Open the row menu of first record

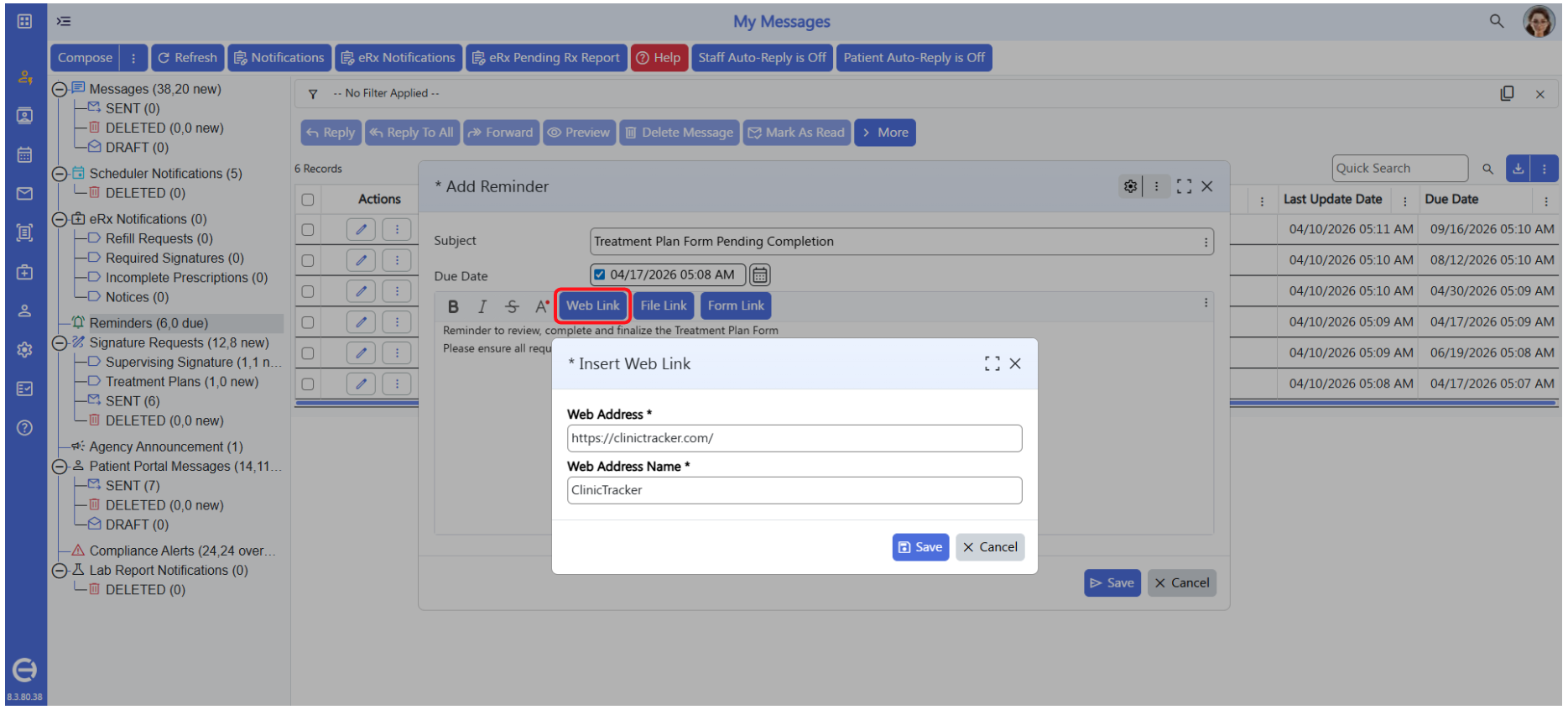pyautogui.click(x=397, y=229)
